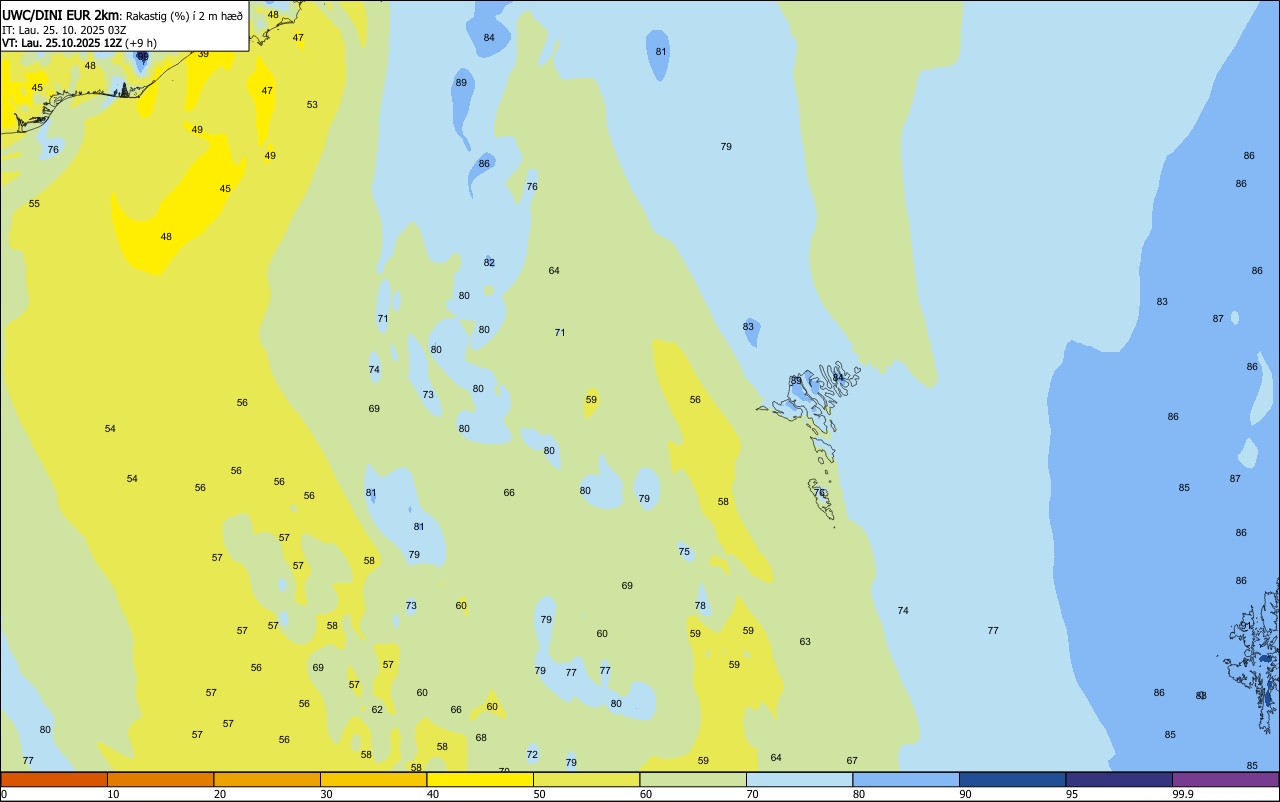Click the legend tick label '30'
Viewport: 1280px width, 802px height.
[327, 794]
